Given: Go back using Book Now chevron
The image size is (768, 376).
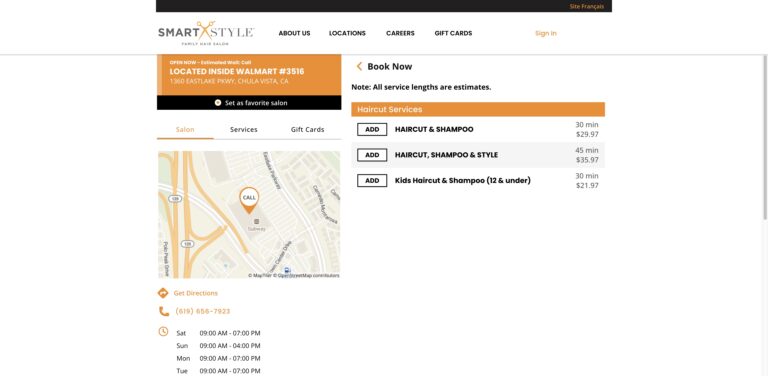Looking at the screenshot, I should pyautogui.click(x=359, y=67).
